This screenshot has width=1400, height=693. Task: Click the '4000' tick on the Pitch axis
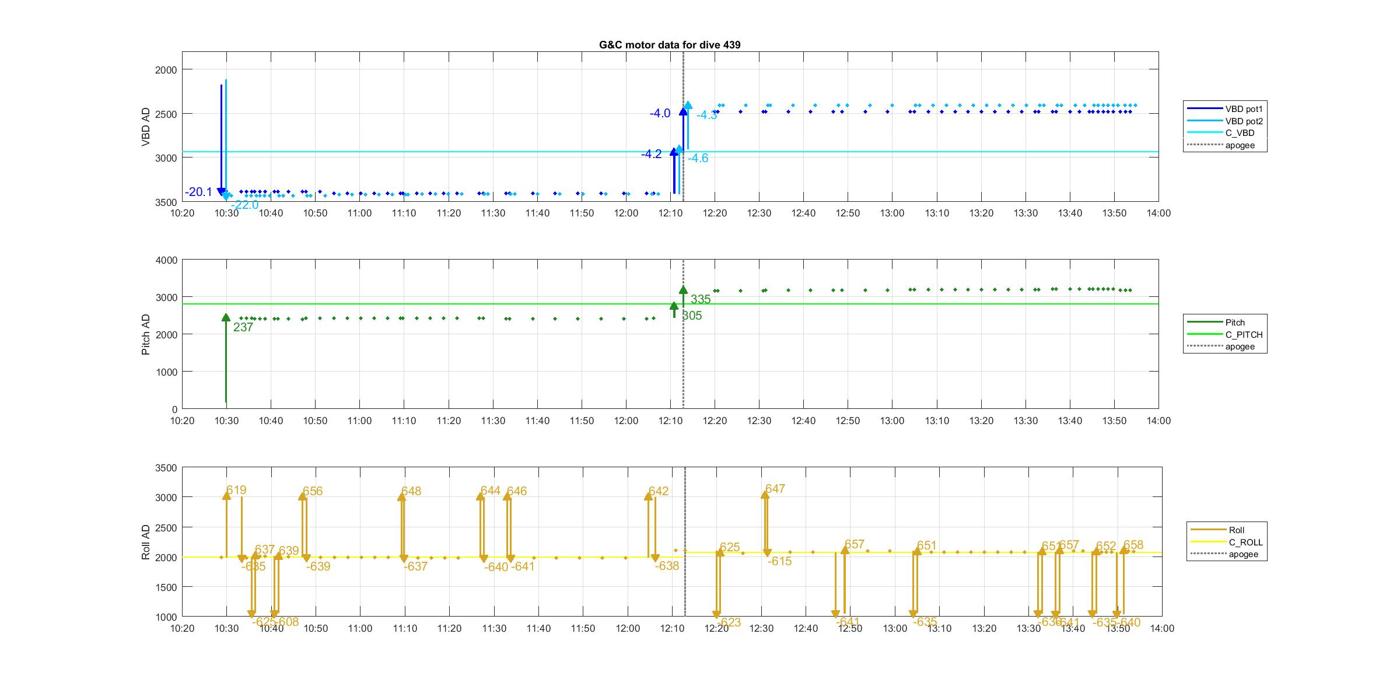point(166,260)
